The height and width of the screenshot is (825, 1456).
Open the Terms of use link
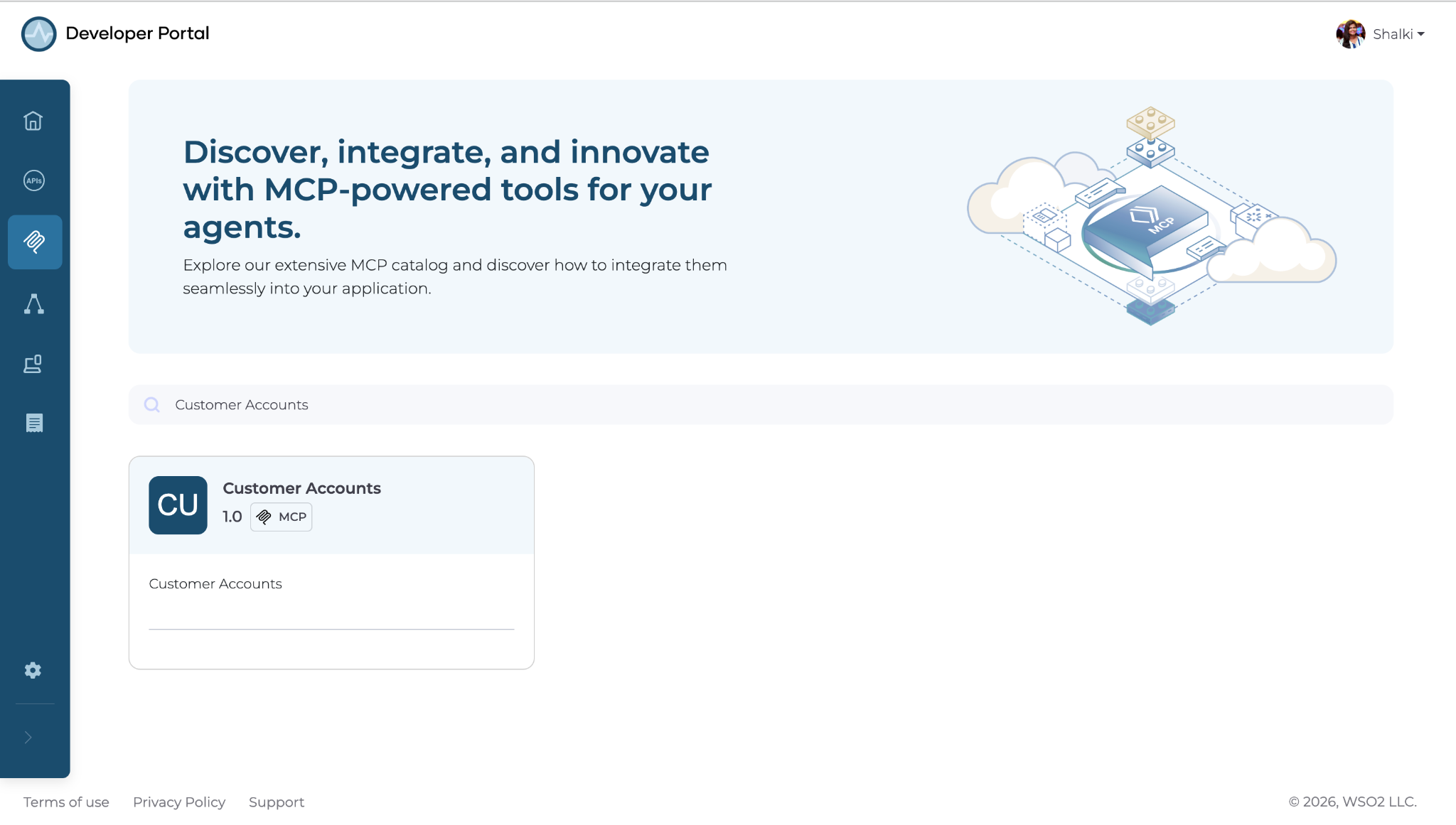tap(66, 802)
